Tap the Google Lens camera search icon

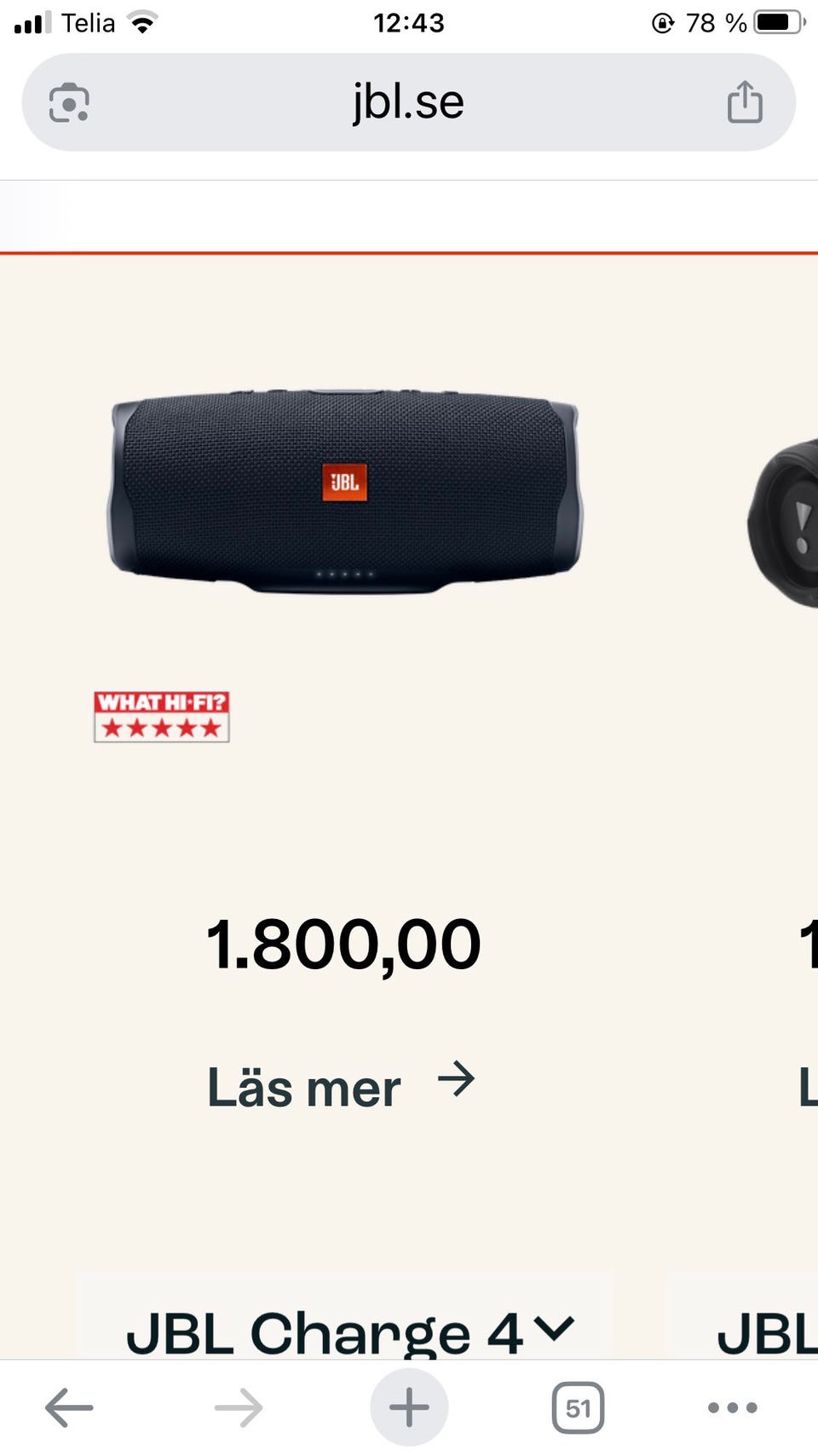tap(69, 103)
